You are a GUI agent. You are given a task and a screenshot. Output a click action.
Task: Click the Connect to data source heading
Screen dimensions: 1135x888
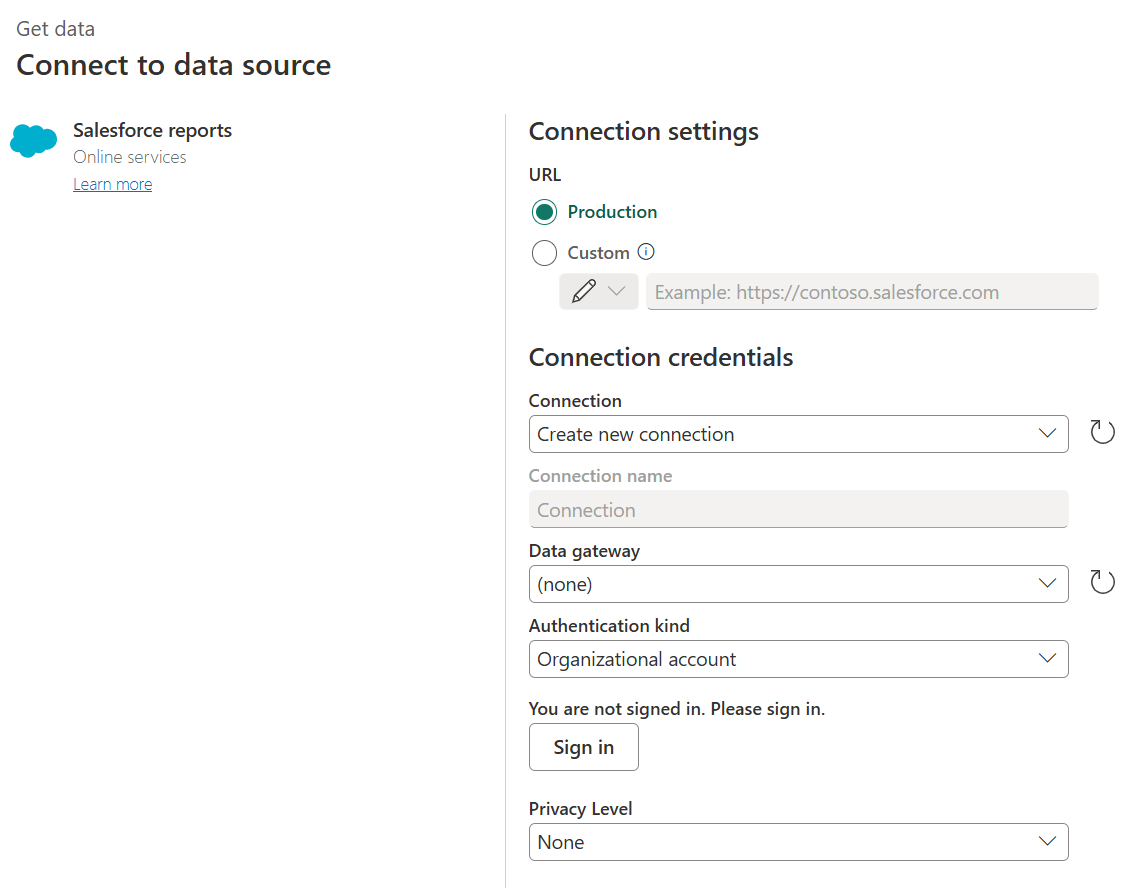pos(173,65)
